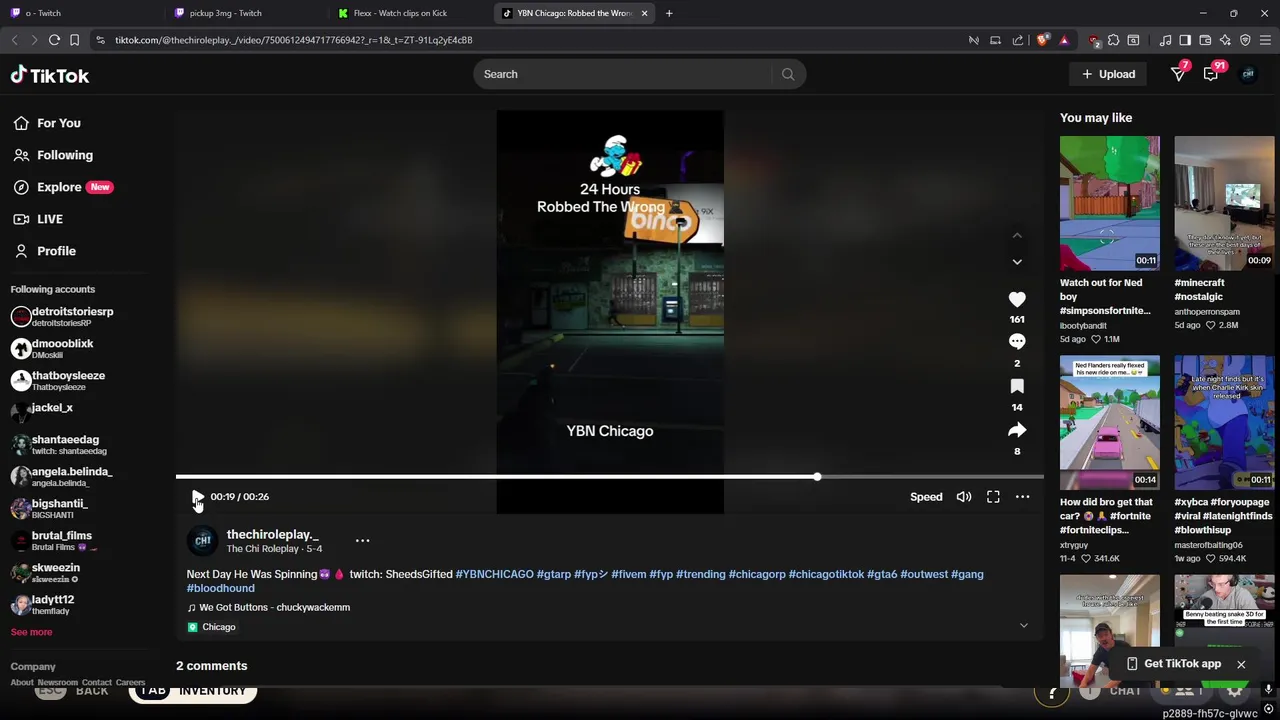Open the Speed playback menu

926,497
